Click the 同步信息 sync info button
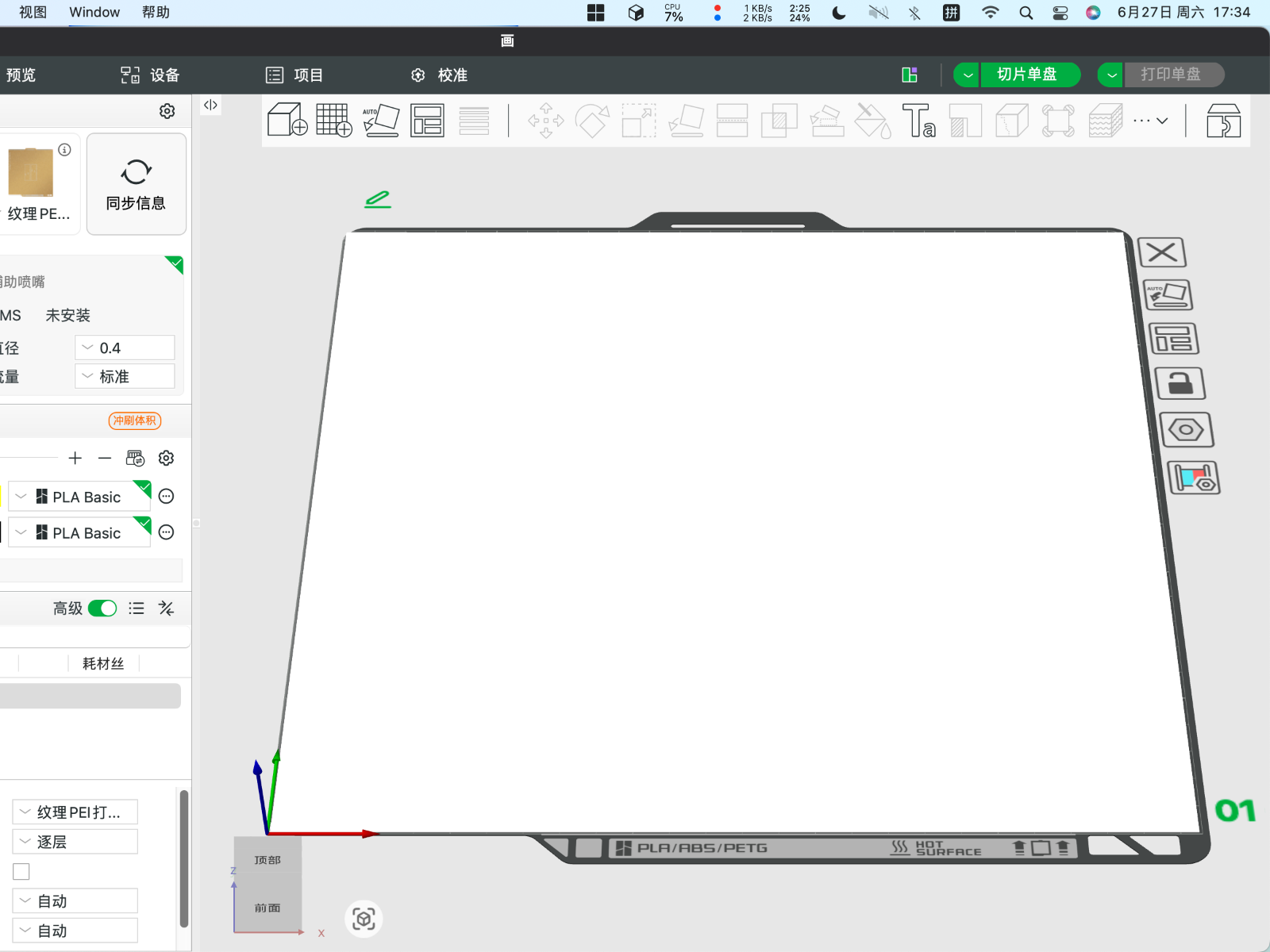The image size is (1270, 952). [x=137, y=184]
